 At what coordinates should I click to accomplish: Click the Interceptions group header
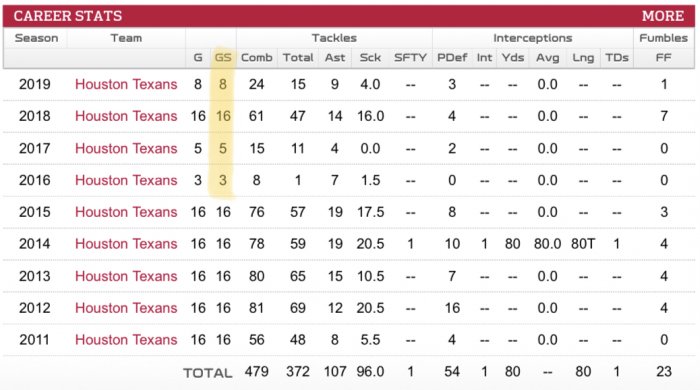pyautogui.click(x=533, y=38)
